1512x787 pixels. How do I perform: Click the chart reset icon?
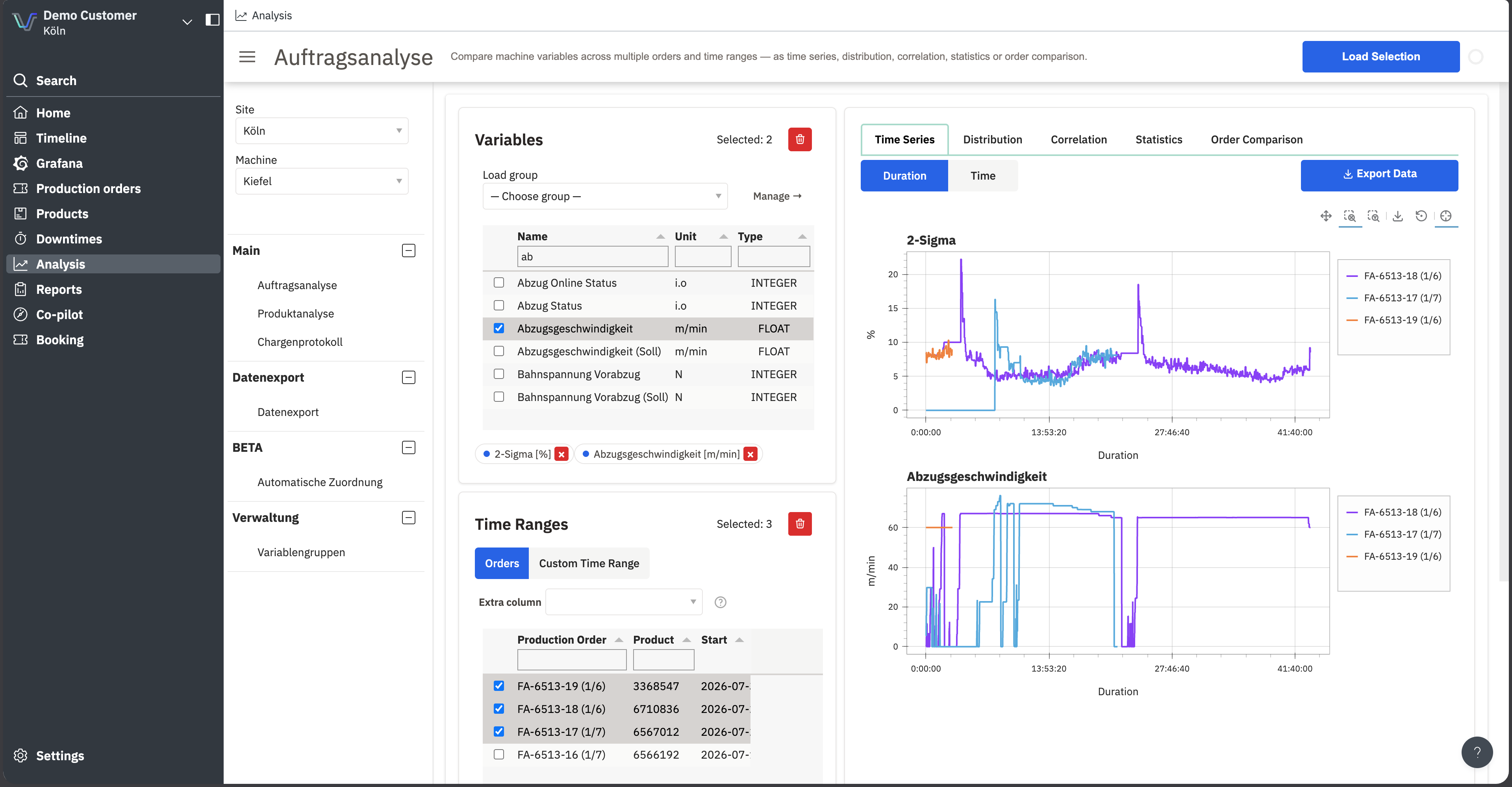point(1421,216)
